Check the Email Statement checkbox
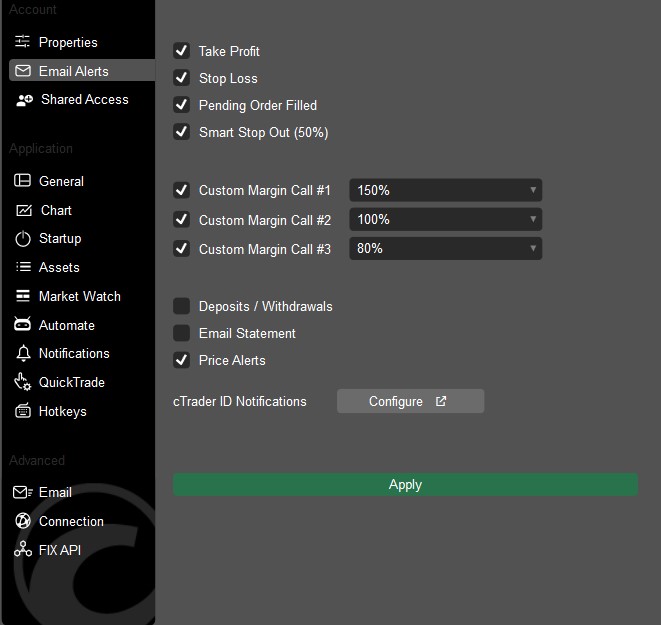The image size is (661, 625). 181,333
